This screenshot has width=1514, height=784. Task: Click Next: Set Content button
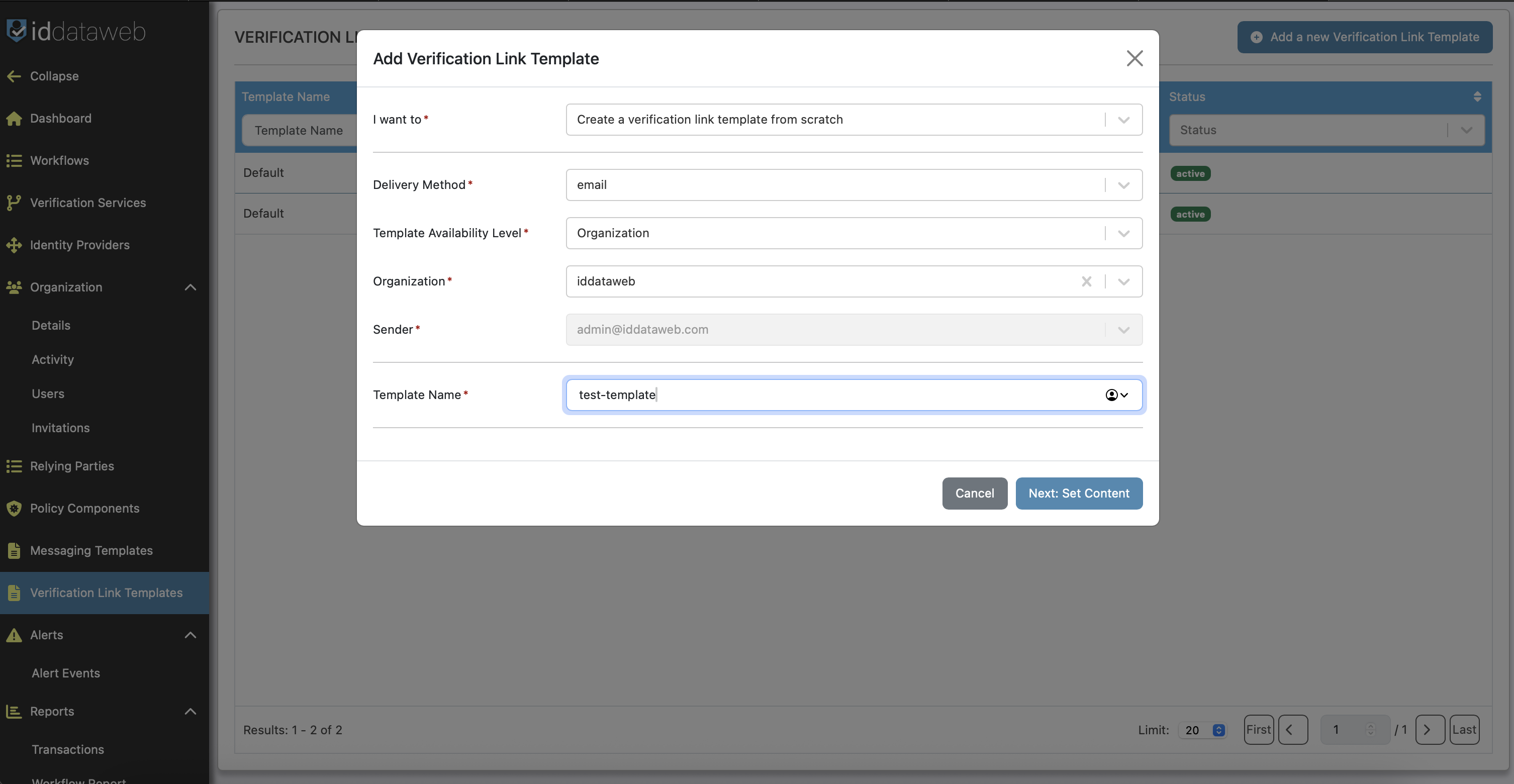click(x=1079, y=493)
